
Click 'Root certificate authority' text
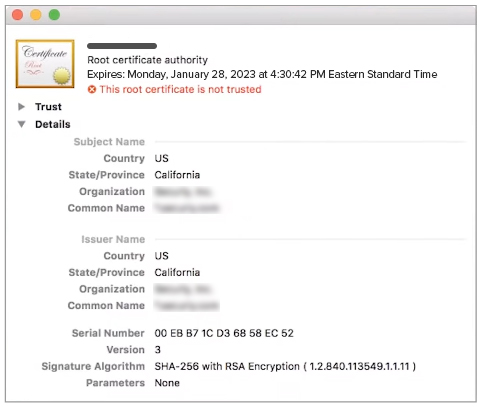[x=147, y=60]
